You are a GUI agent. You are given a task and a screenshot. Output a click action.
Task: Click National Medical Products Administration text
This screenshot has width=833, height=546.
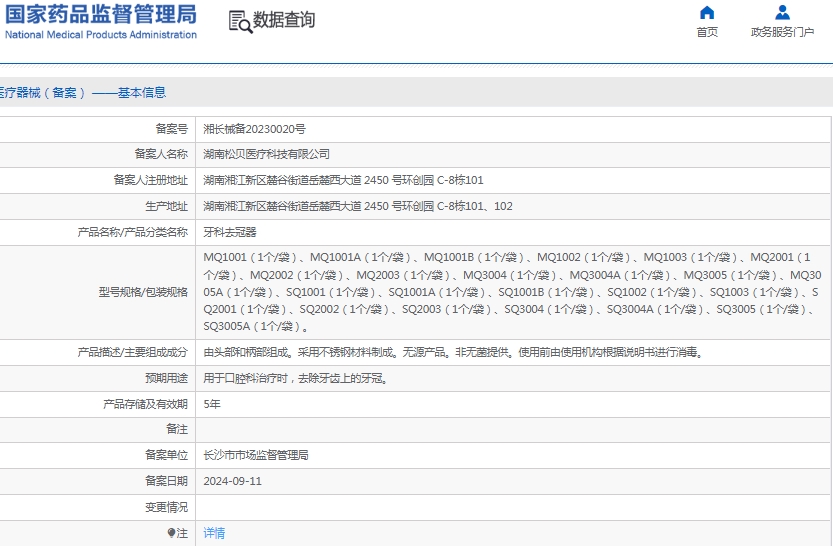(101, 35)
